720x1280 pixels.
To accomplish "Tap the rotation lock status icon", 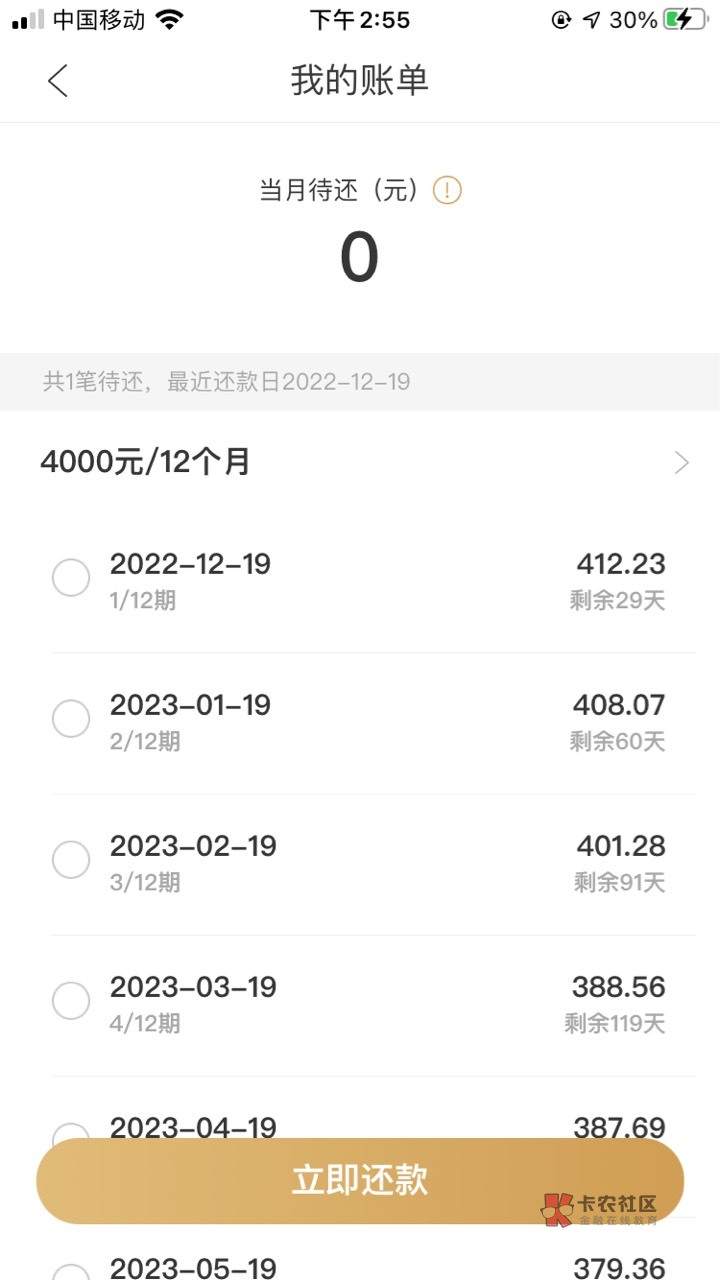I will [561, 20].
